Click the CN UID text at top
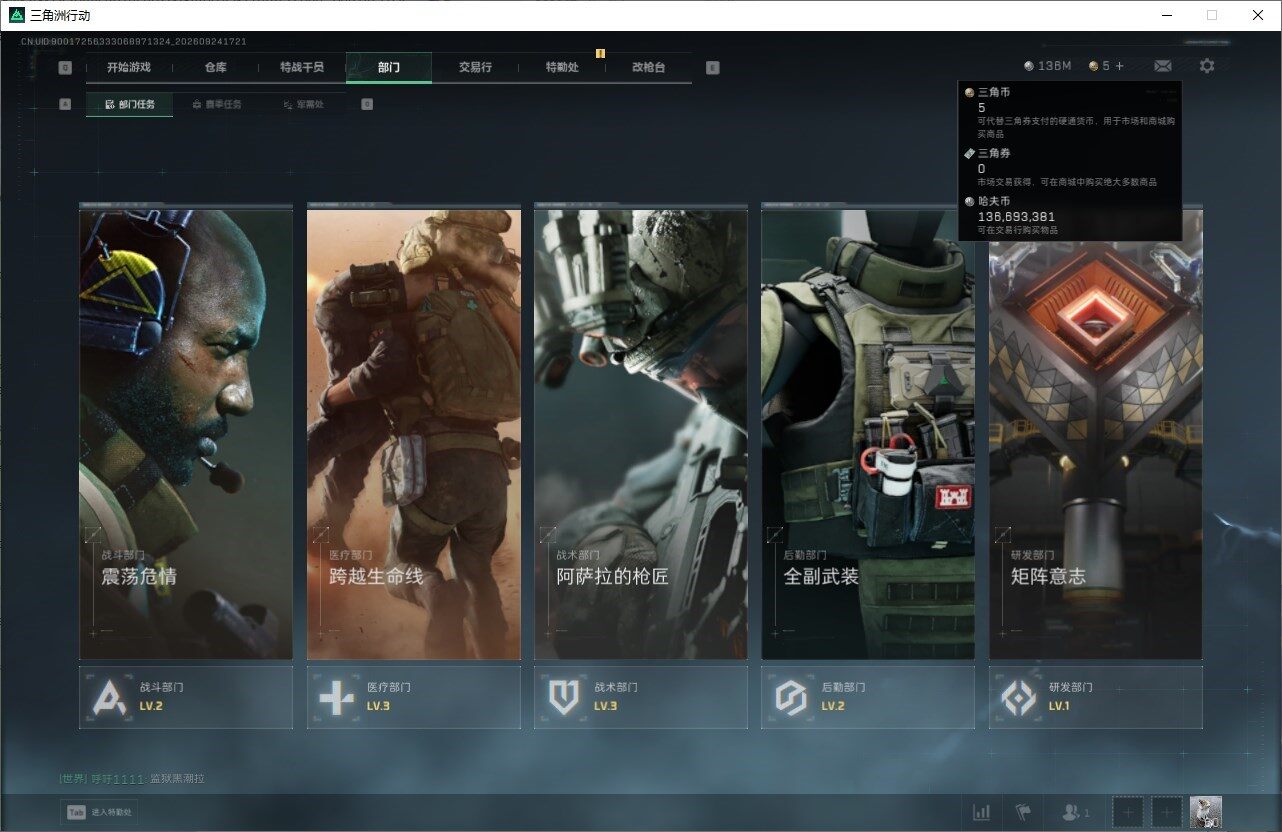The height and width of the screenshot is (832, 1282). click(134, 42)
